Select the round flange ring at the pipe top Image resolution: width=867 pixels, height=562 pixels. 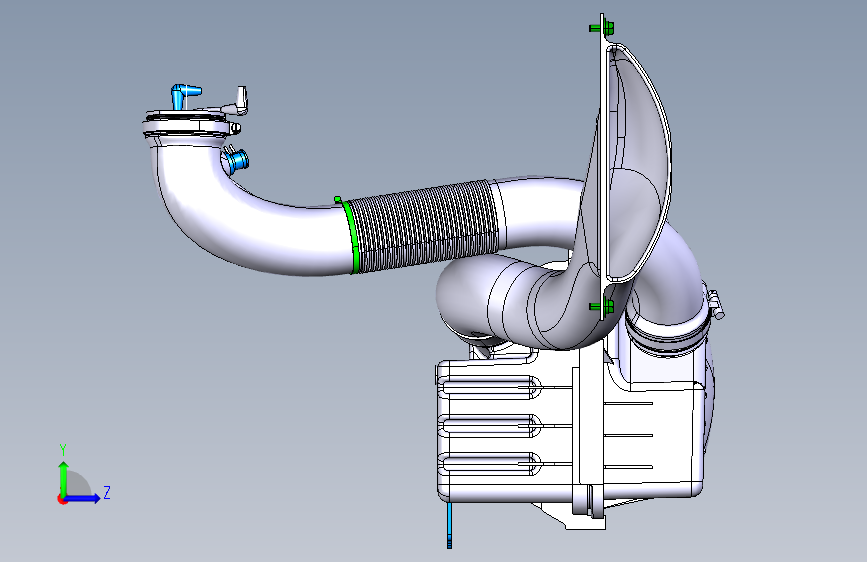(x=188, y=126)
